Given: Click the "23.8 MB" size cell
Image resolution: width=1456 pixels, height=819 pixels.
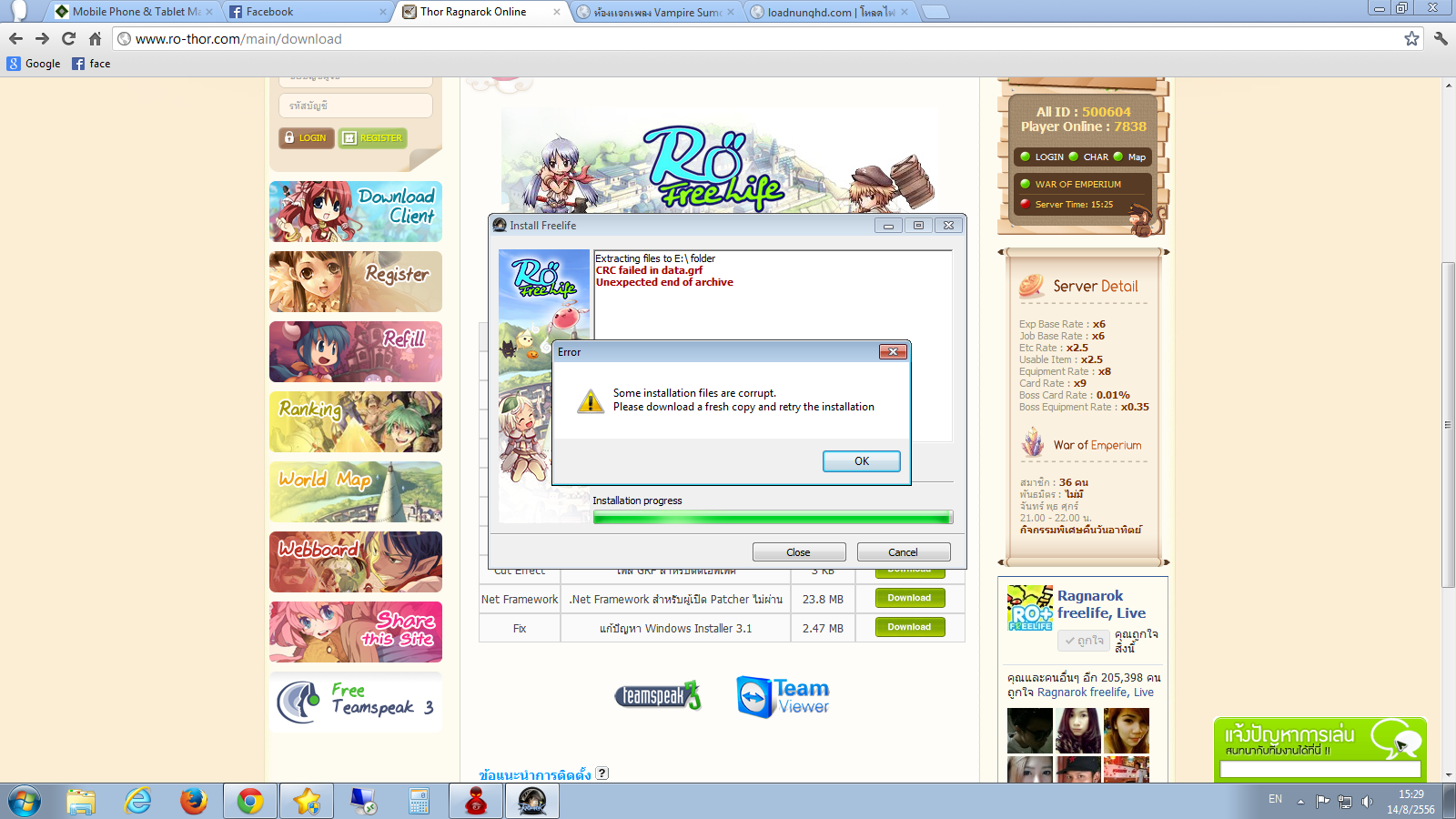Looking at the screenshot, I should point(823,599).
